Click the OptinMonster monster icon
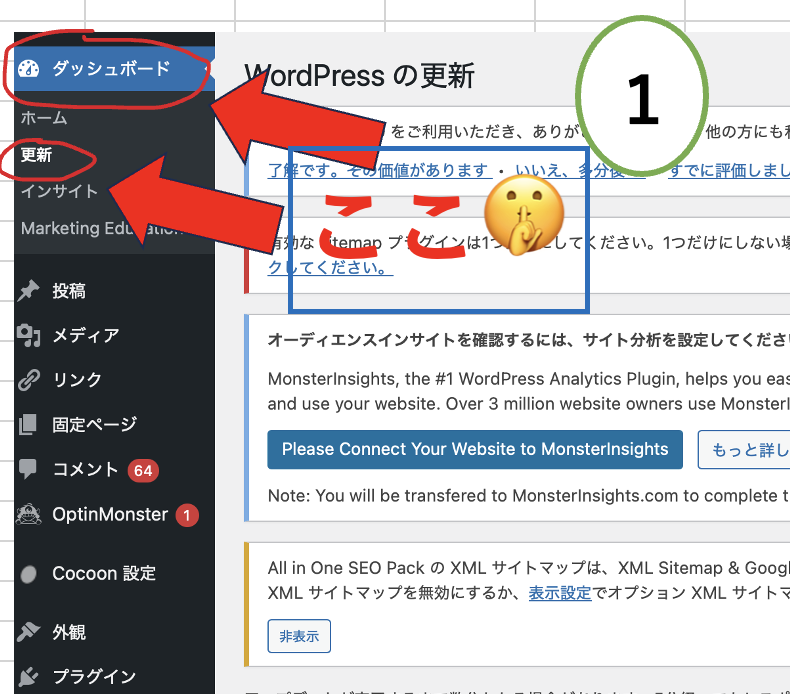This screenshot has height=694, width=790. tap(29, 515)
